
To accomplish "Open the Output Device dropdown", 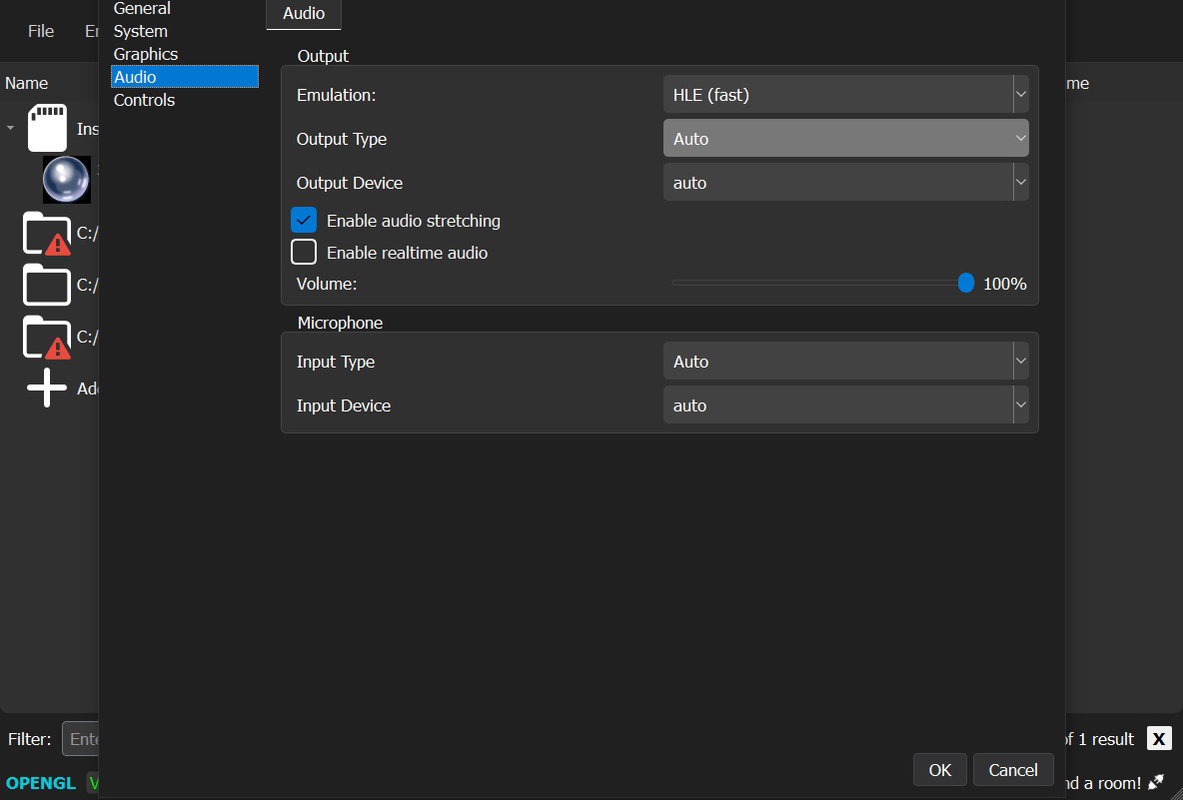I will [x=846, y=183].
